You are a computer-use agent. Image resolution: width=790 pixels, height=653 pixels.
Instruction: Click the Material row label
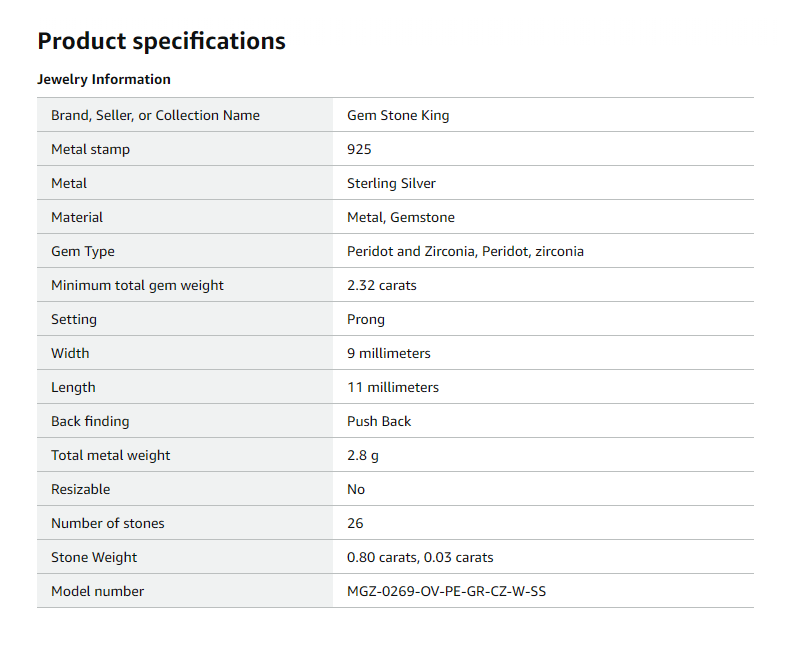coord(77,217)
